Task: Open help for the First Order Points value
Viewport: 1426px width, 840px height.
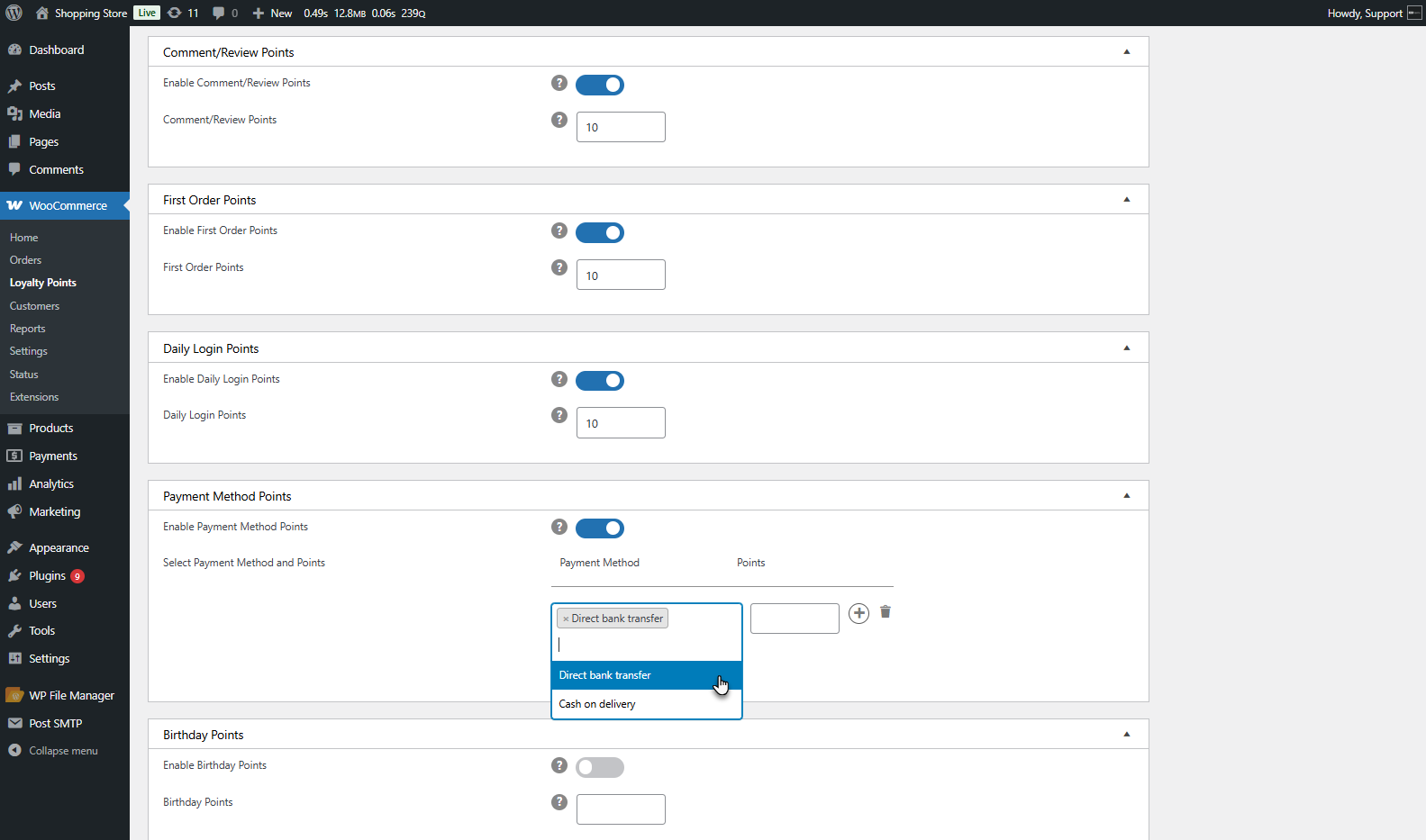Action: [x=559, y=267]
